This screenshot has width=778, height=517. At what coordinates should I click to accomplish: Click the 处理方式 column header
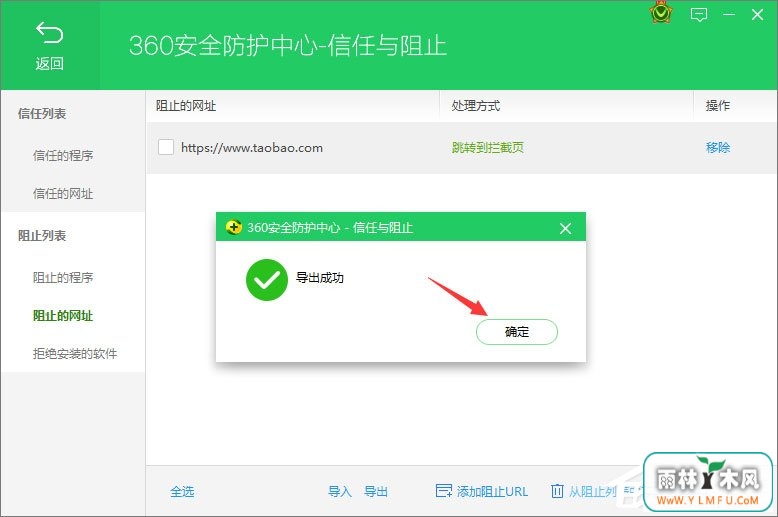475,105
